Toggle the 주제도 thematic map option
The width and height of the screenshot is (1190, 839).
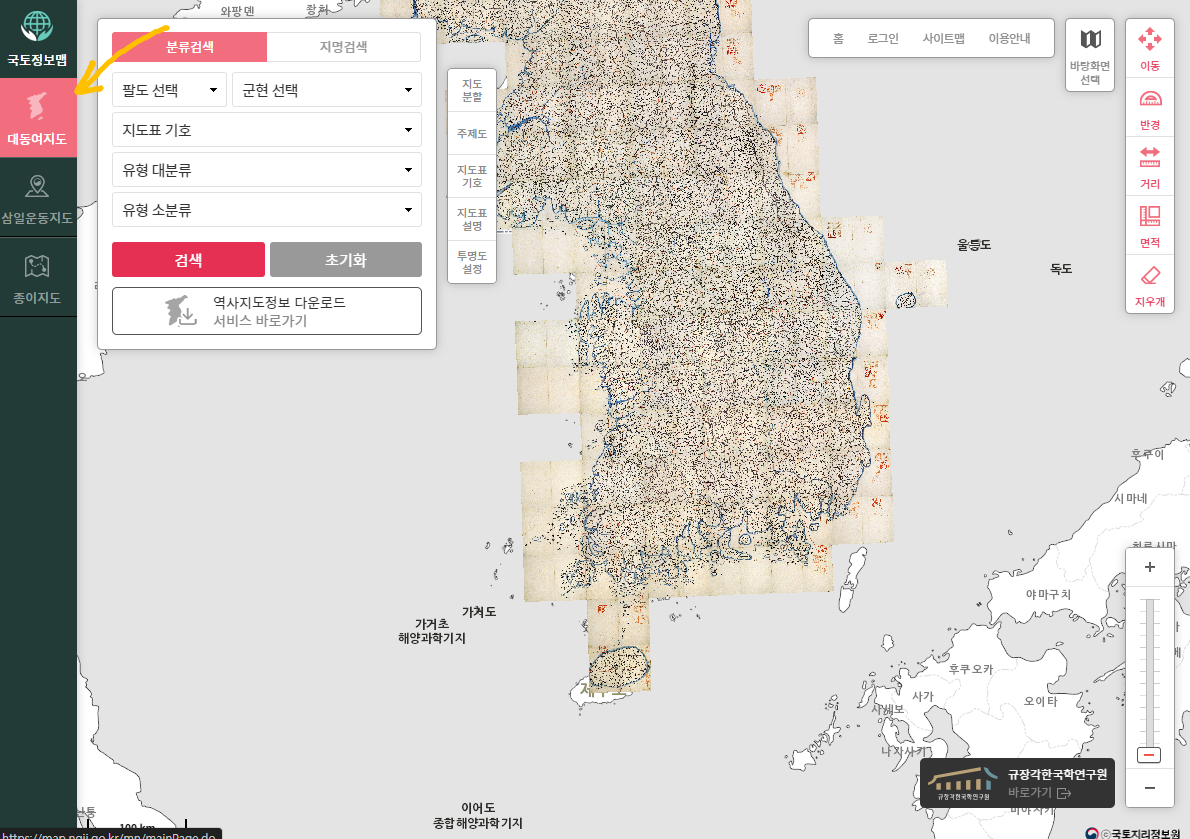472,134
